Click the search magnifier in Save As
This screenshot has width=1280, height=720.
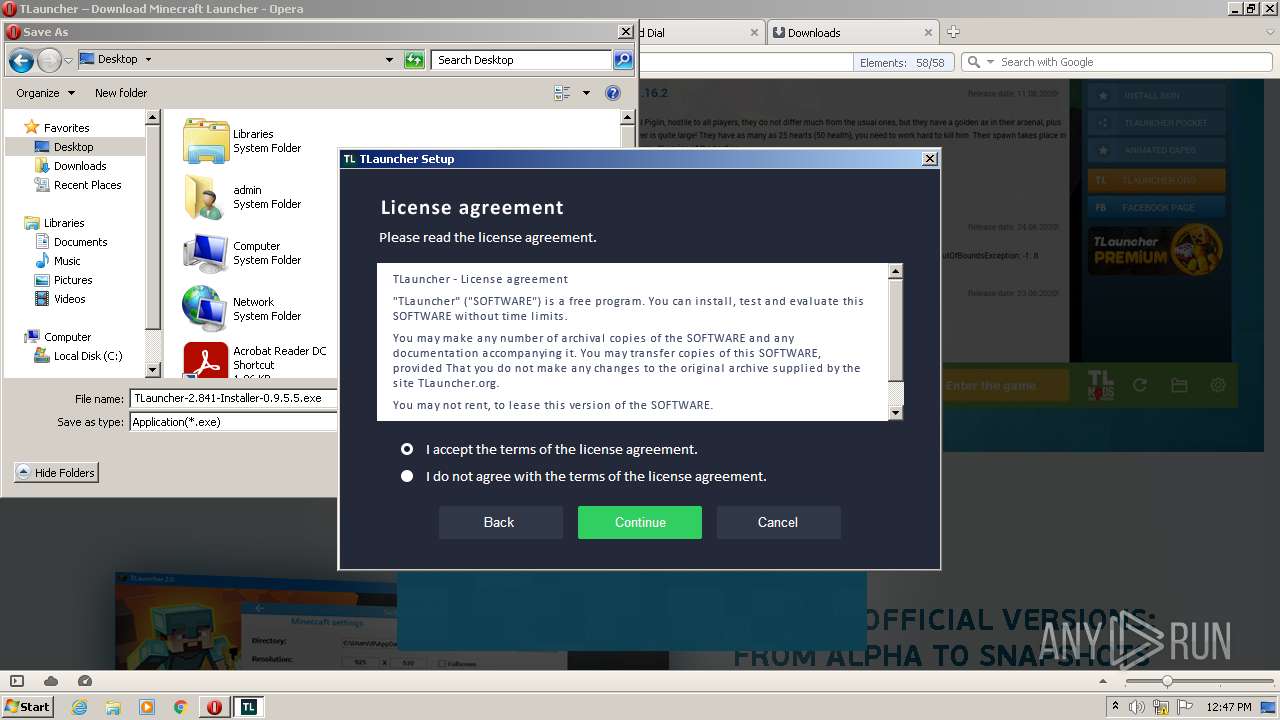pyautogui.click(x=623, y=60)
